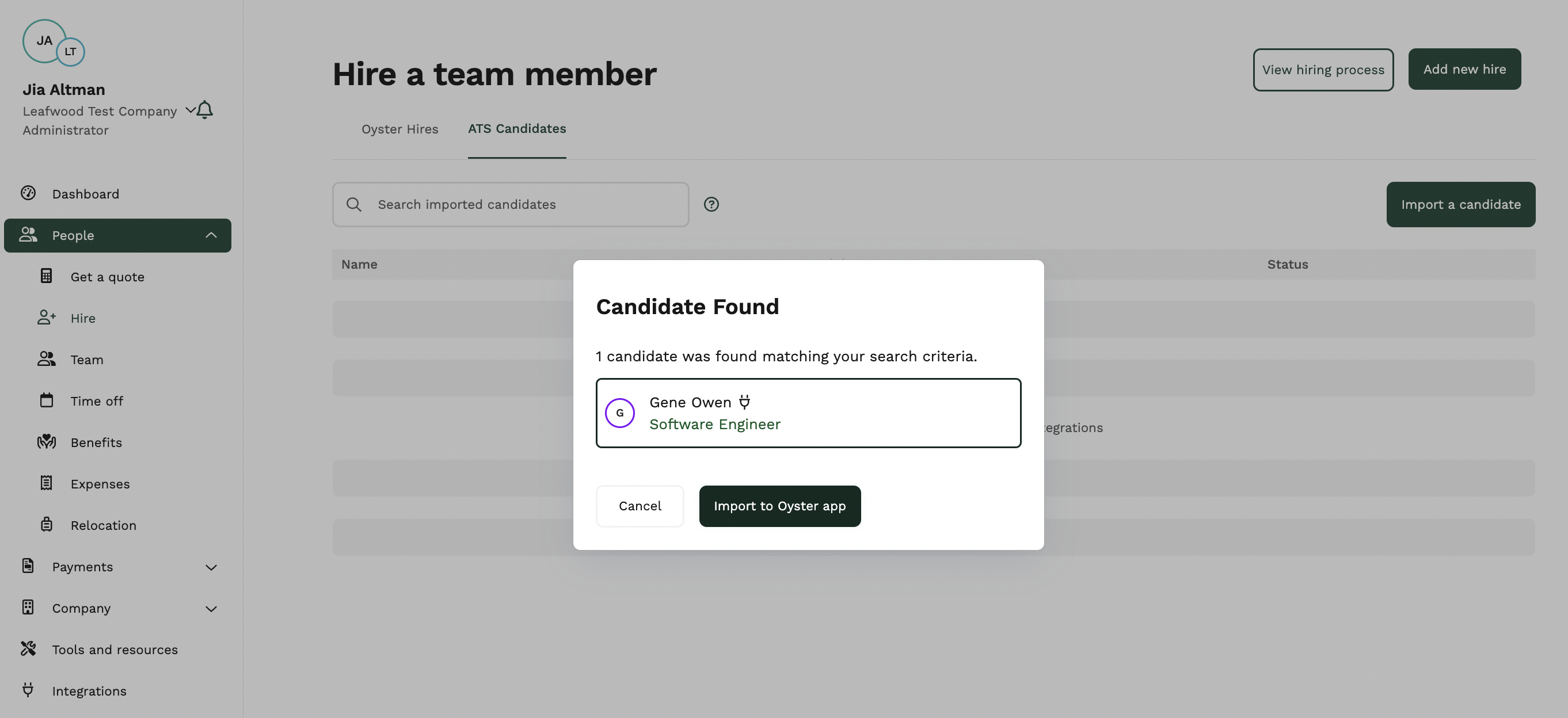Cancel the Candidate Found dialog
This screenshot has height=718, width=1568.
[640, 506]
